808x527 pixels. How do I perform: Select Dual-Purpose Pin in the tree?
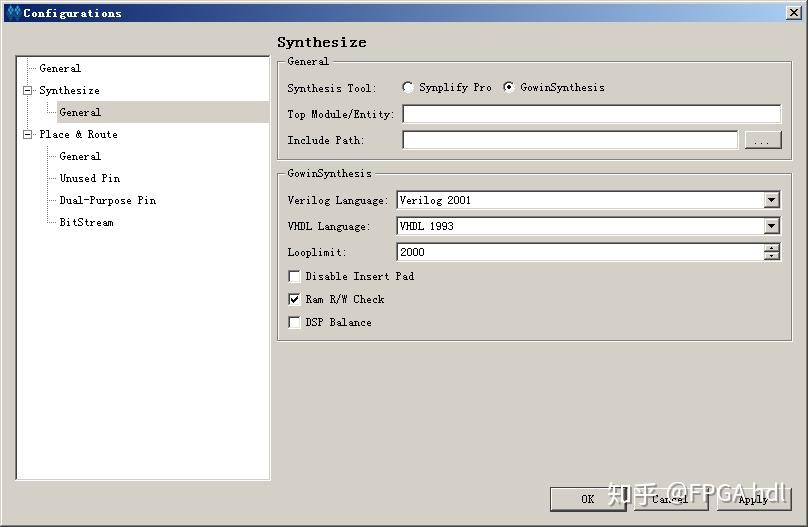[x=108, y=200]
